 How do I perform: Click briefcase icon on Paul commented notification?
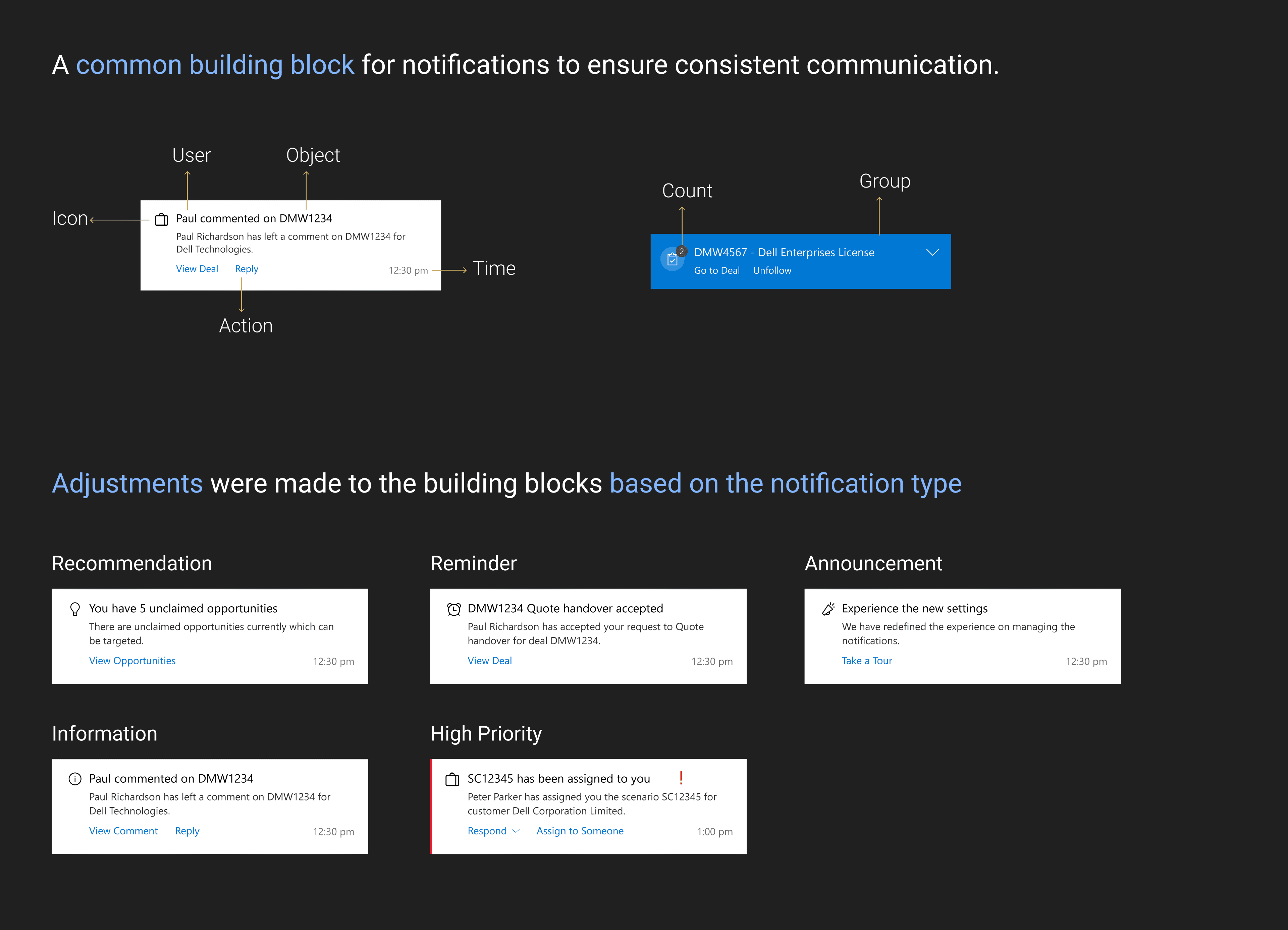[161, 219]
